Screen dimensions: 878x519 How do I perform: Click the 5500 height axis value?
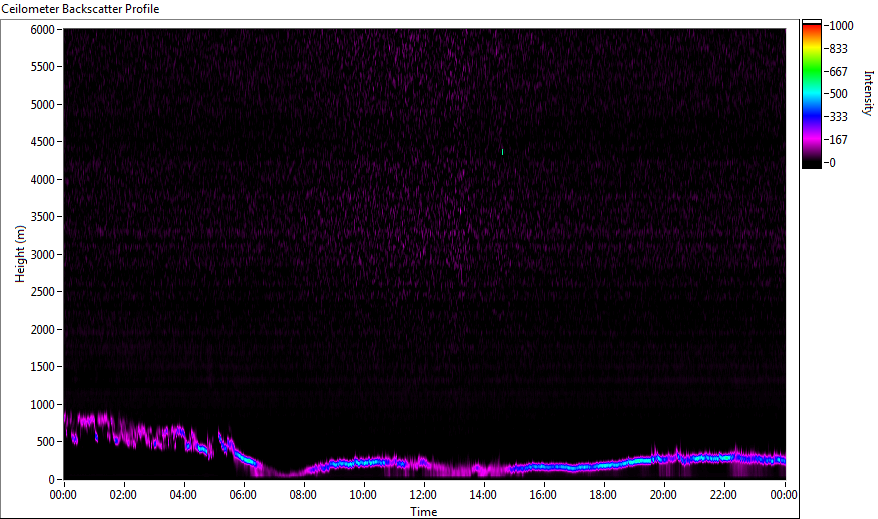click(43, 67)
